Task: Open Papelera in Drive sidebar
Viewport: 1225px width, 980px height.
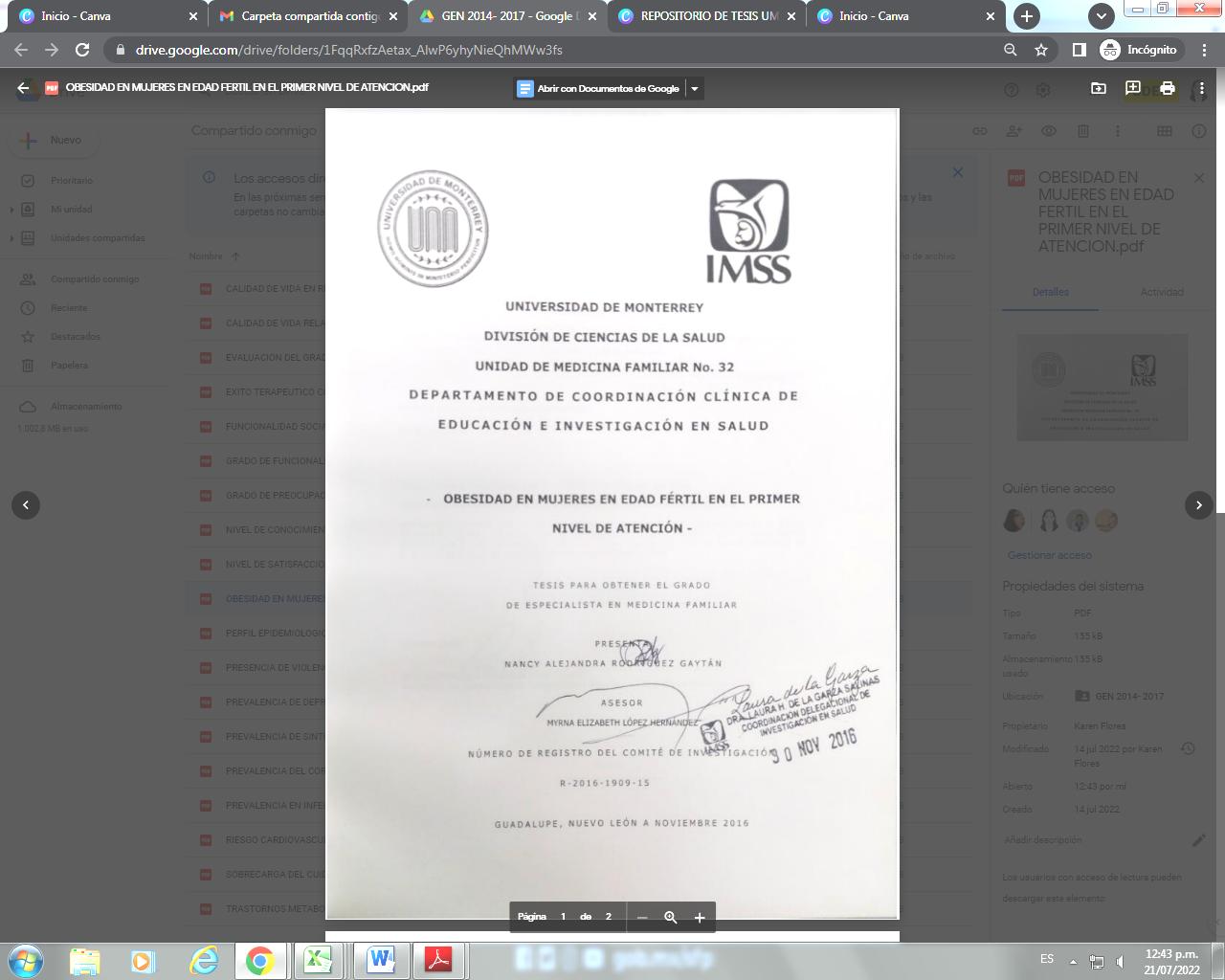Action: point(69,366)
